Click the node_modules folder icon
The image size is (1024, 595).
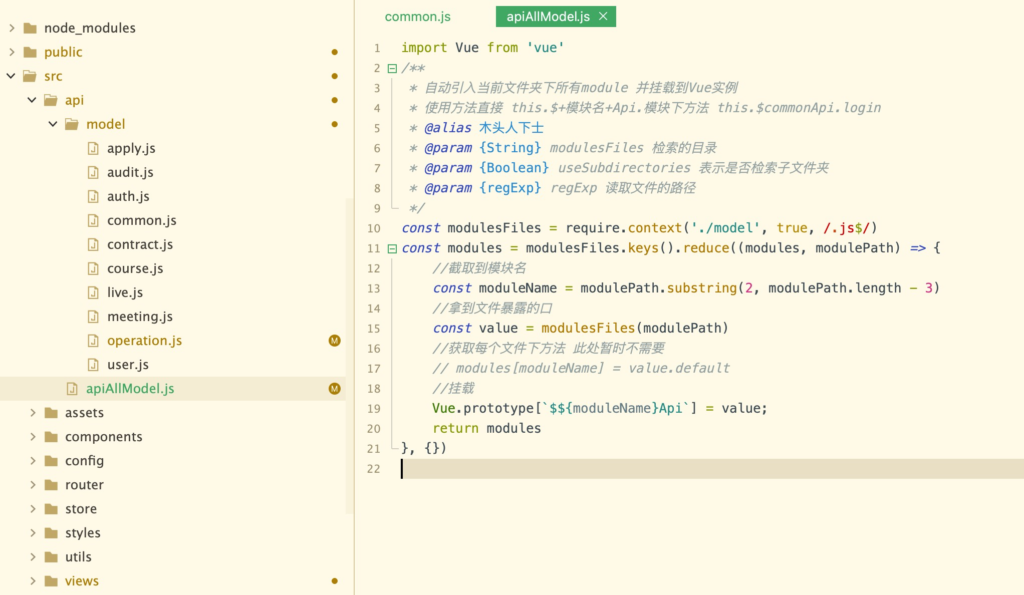point(30,28)
